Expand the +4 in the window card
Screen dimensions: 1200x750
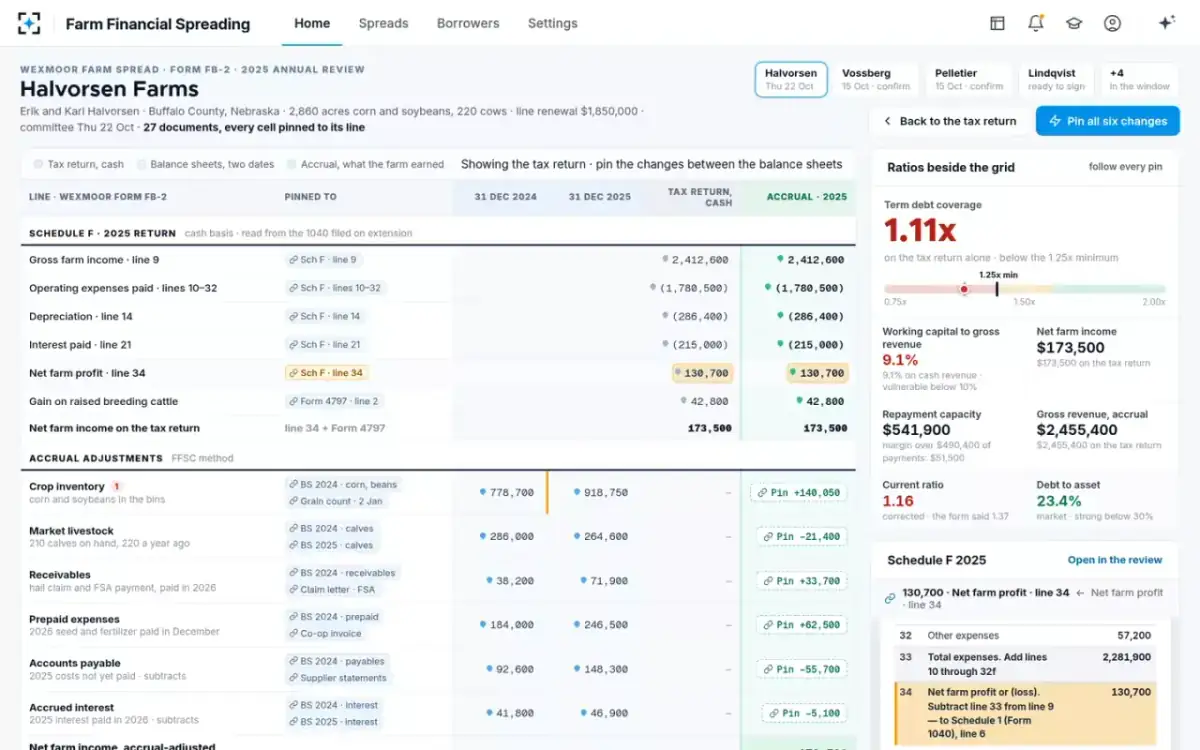click(x=1139, y=79)
